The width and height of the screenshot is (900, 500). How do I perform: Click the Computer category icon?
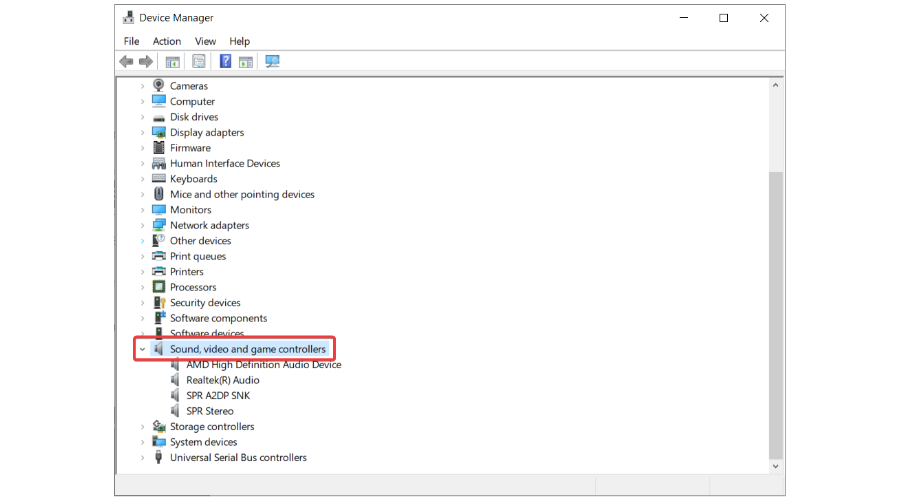(158, 101)
